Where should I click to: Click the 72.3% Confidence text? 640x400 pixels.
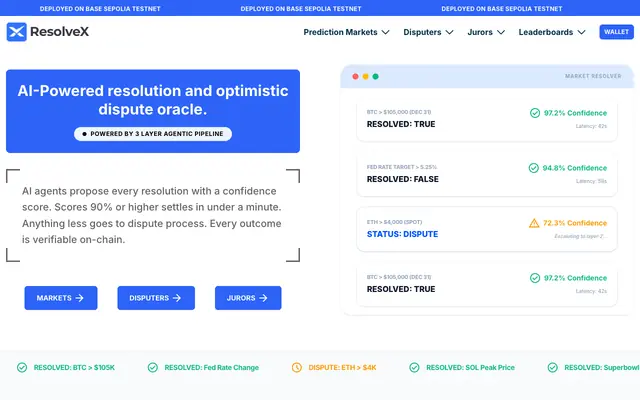tap(575, 223)
